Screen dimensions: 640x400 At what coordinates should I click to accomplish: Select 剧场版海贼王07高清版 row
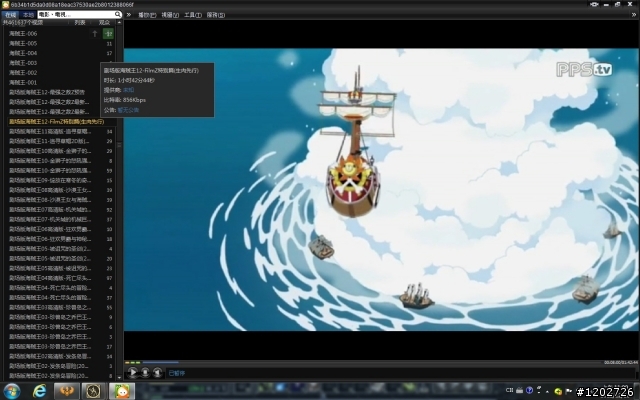pos(61,210)
